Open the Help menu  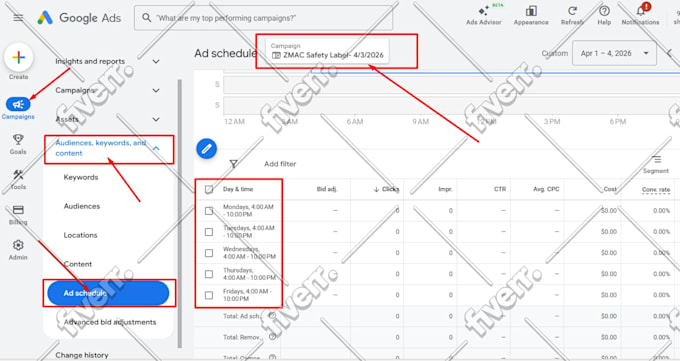(604, 15)
